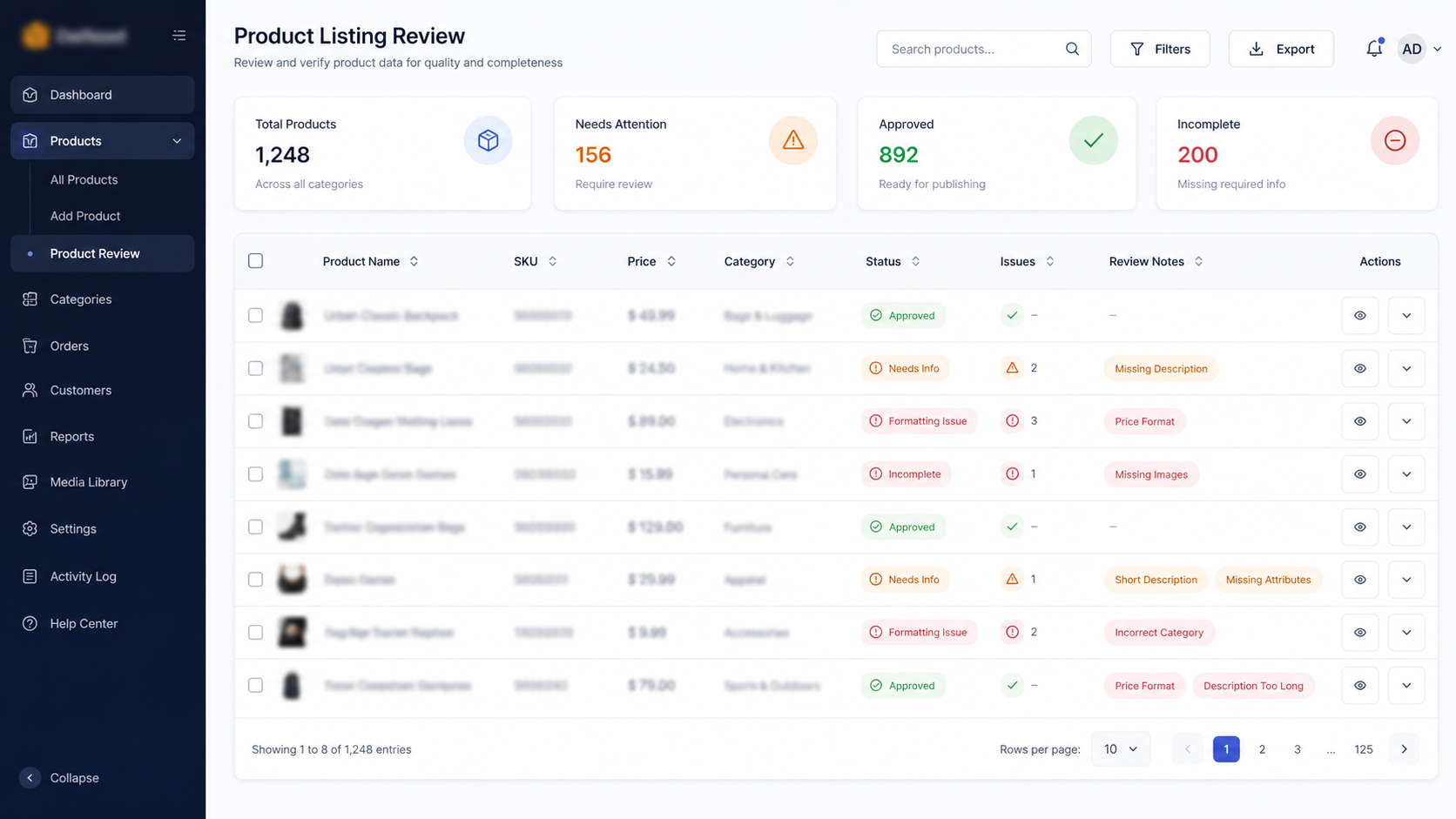Click the notification bell icon

[x=1374, y=49]
